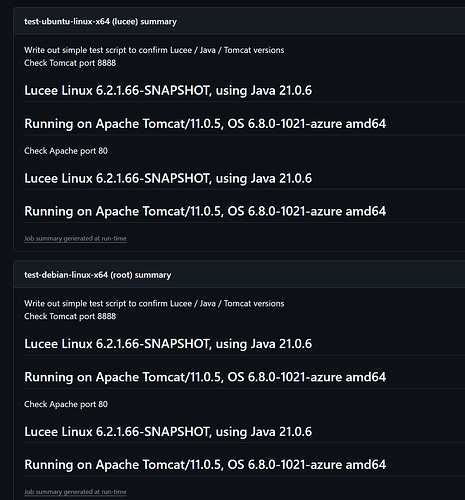
Task: Click 'Check Apache port 80' in ubuntu summary
Action: click(66, 151)
